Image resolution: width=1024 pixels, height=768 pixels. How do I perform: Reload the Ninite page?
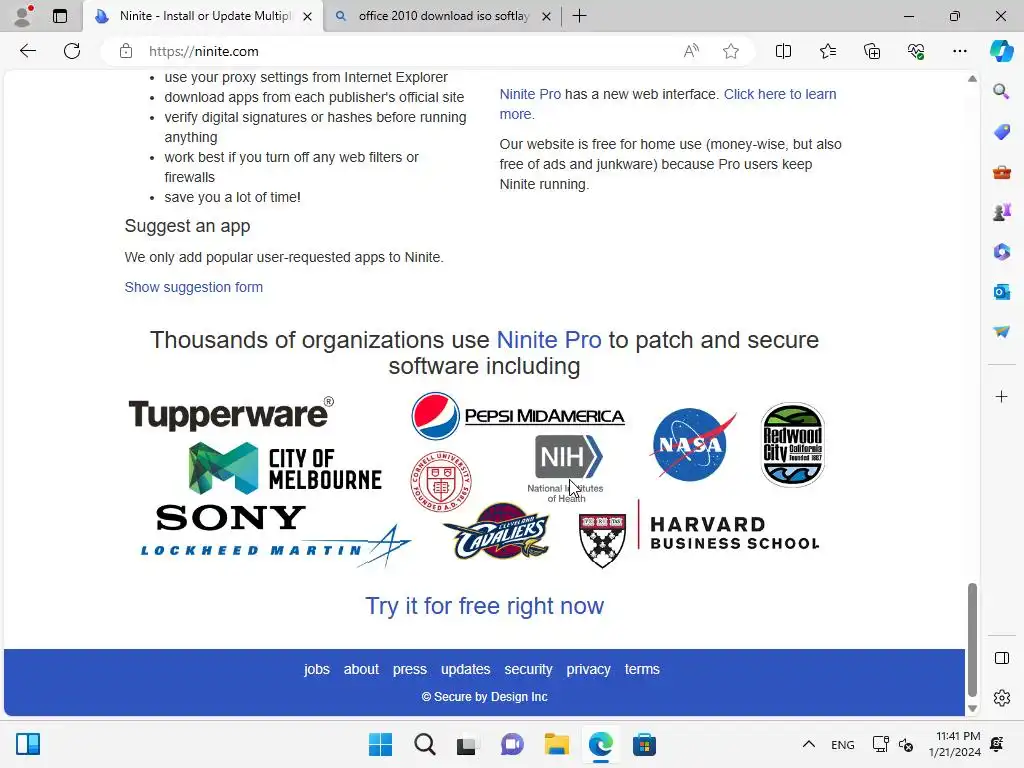click(72, 51)
